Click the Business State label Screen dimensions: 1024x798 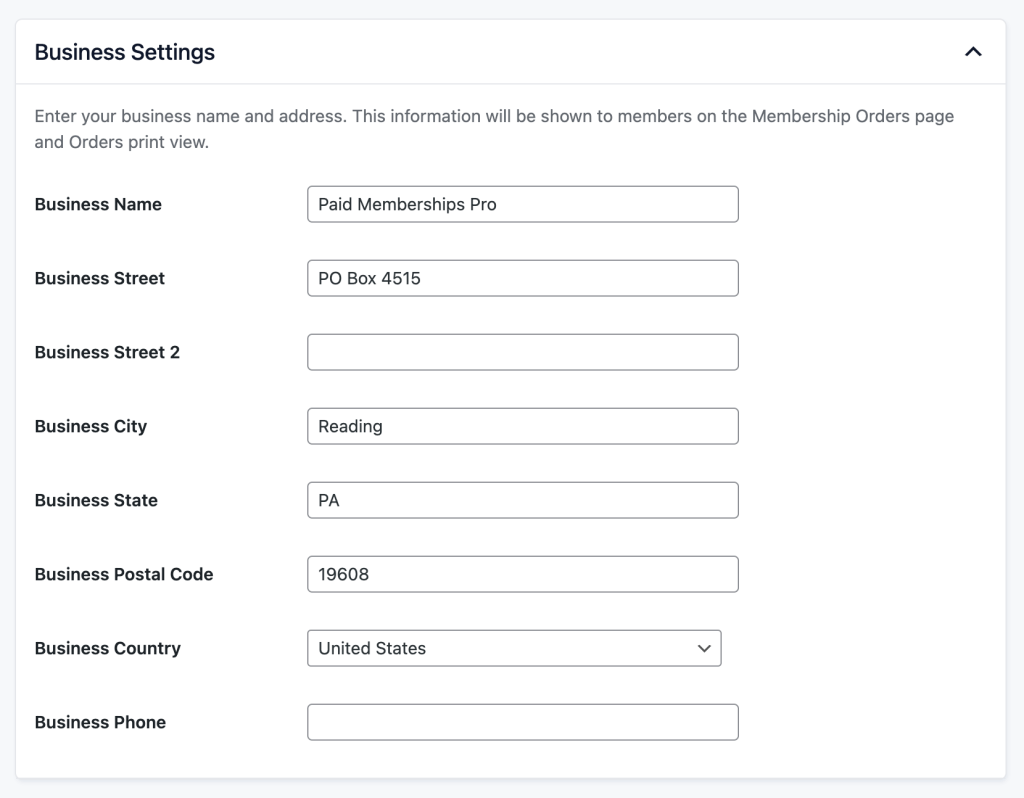(96, 500)
